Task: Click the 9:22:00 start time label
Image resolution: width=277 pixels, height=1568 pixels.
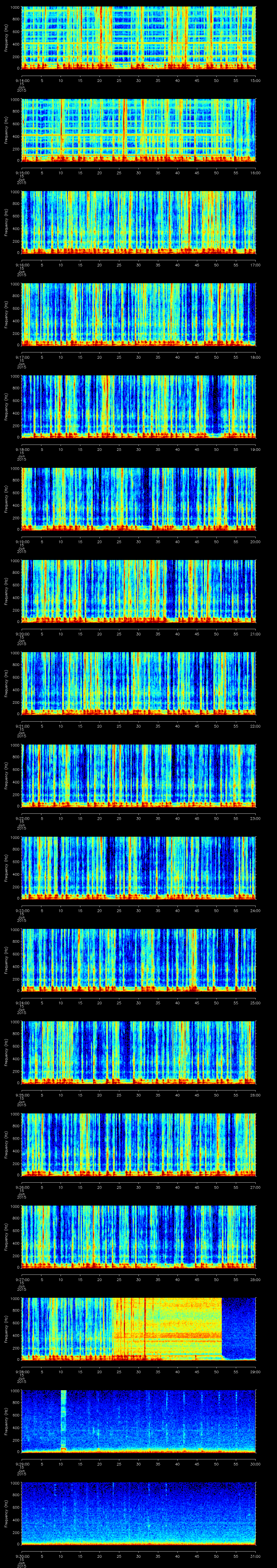Action: pos(22,818)
